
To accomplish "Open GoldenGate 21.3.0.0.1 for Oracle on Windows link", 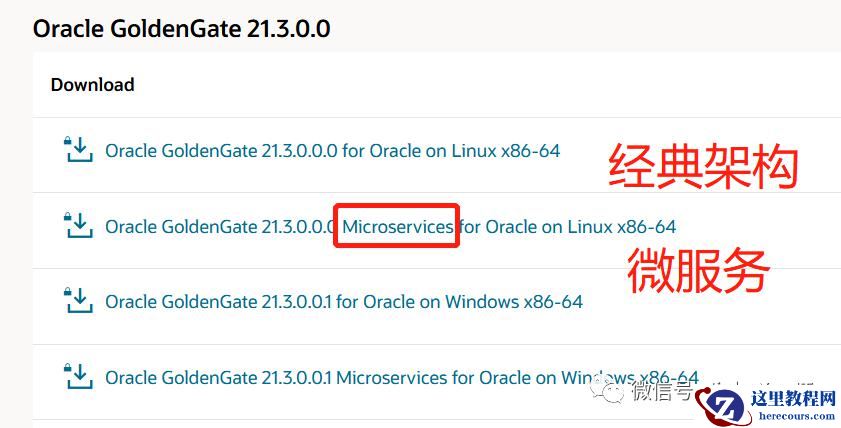I will [344, 302].
